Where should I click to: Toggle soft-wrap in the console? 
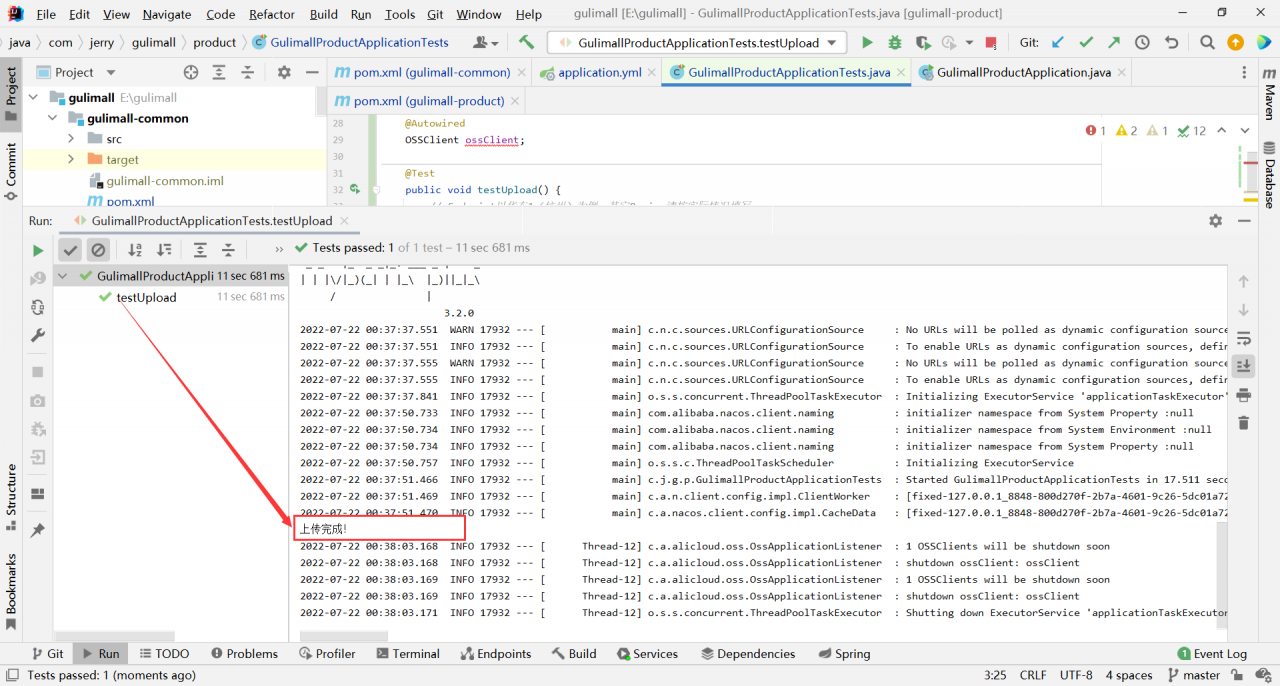pyautogui.click(x=1243, y=338)
